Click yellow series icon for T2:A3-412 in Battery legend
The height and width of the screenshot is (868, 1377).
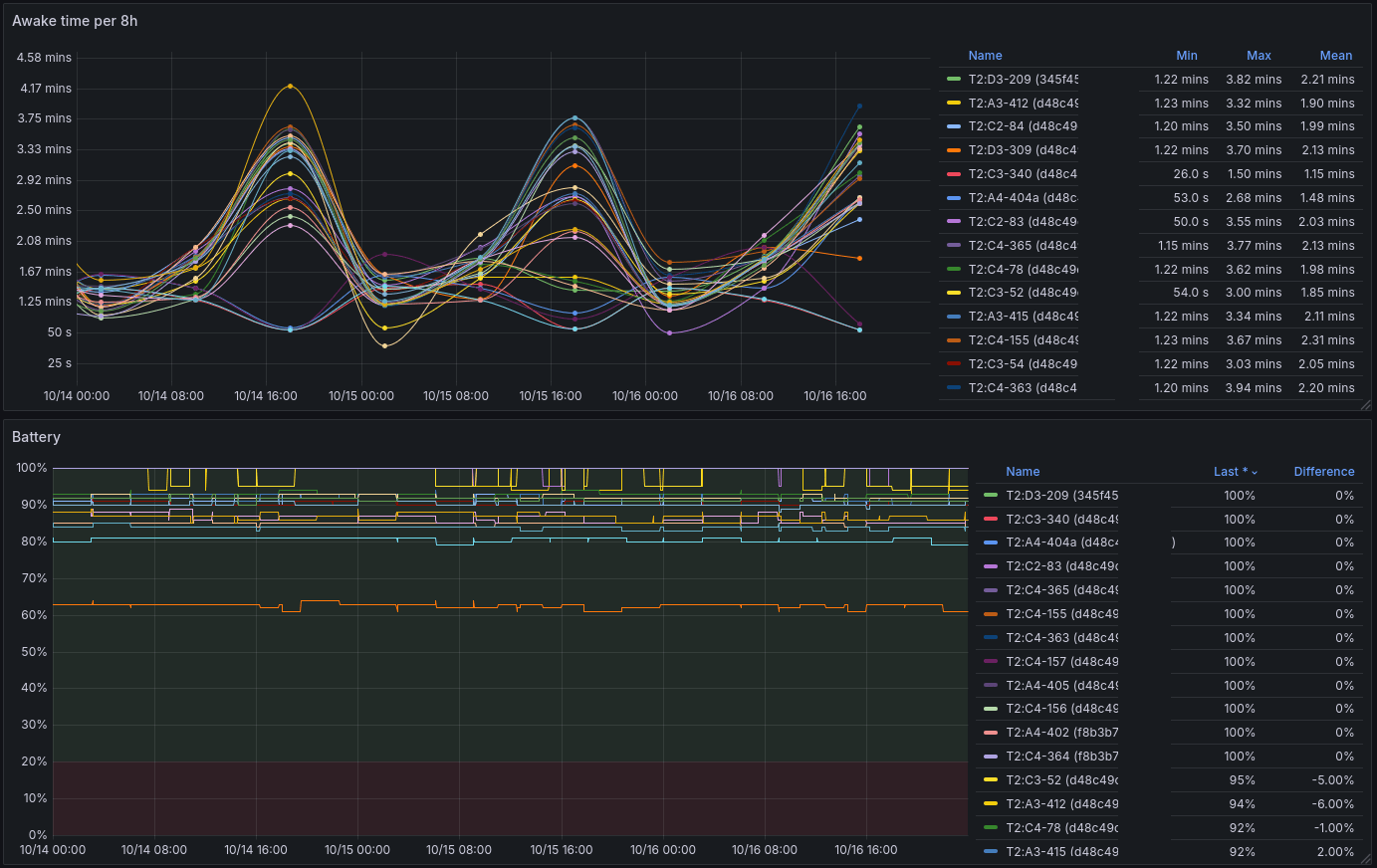pos(990,804)
